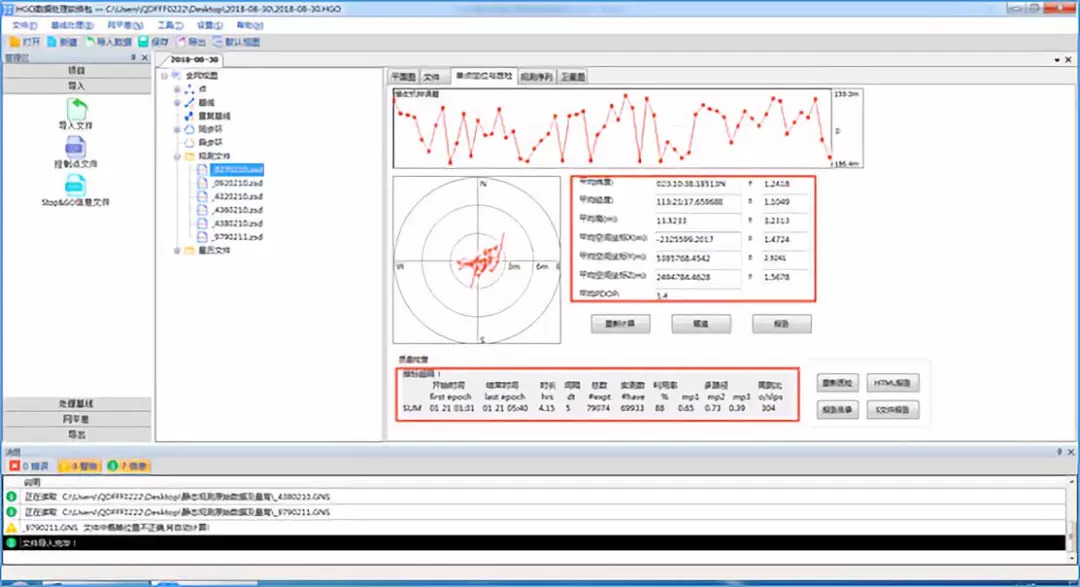Switch to the Satellite Map (卫星图) tab
Viewport: 1080px width, 587px height.
coord(573,76)
